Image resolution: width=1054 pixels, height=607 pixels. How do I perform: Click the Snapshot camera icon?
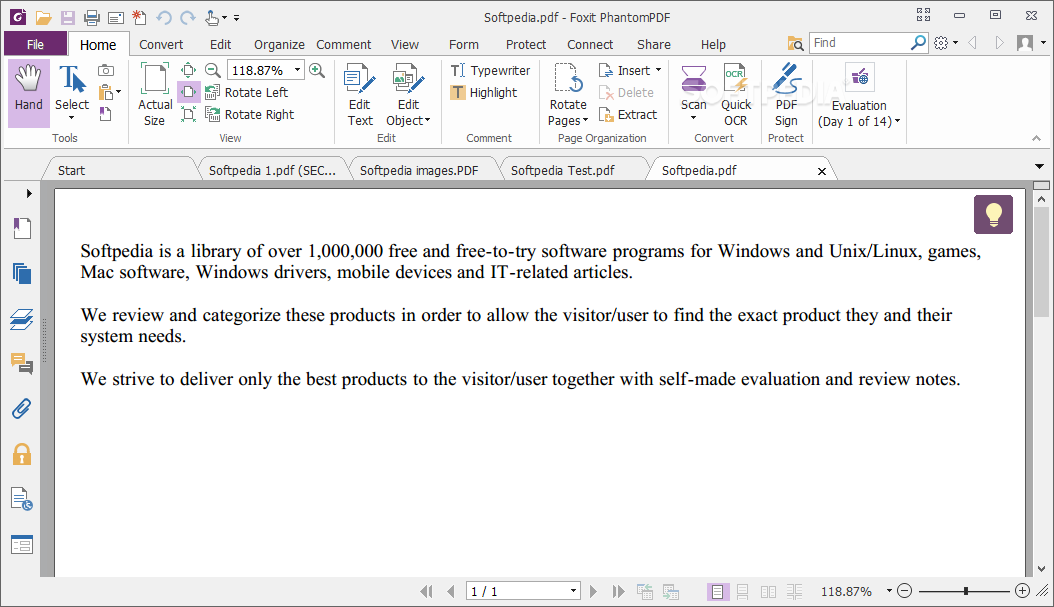(x=106, y=70)
